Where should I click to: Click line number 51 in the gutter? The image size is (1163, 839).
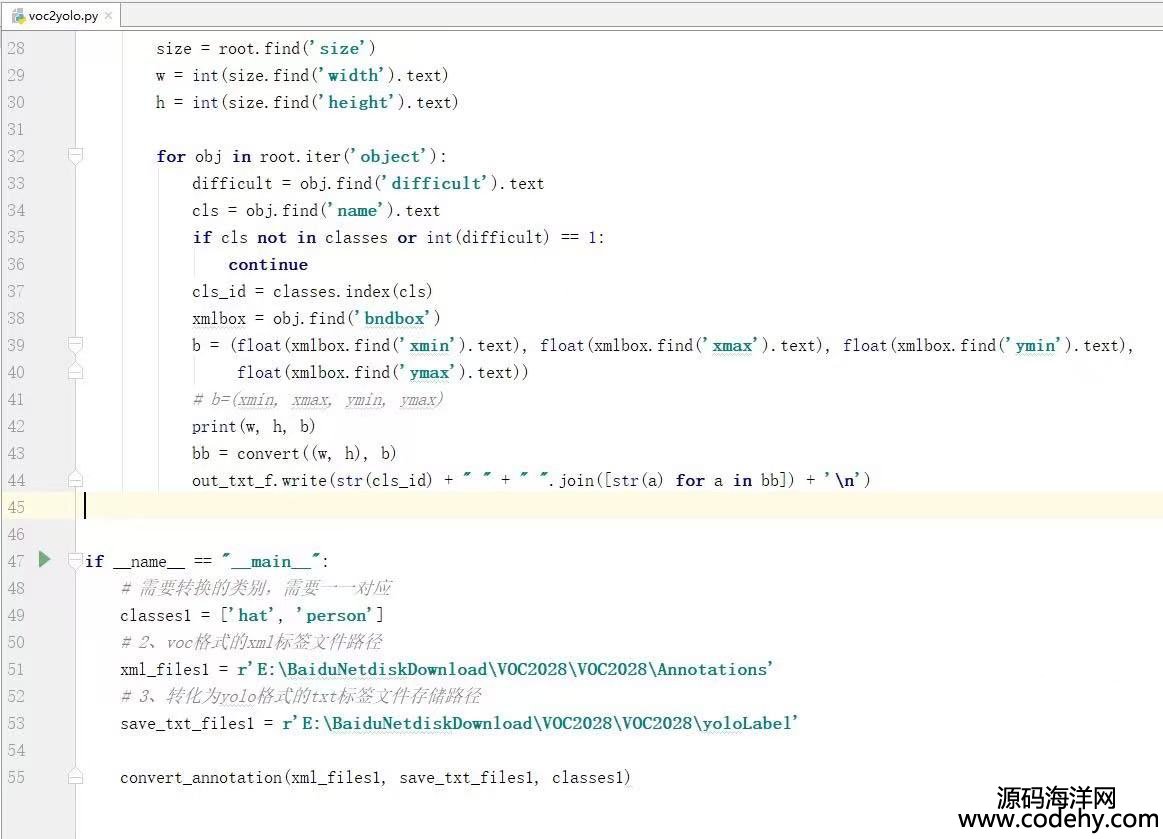[x=16, y=669]
